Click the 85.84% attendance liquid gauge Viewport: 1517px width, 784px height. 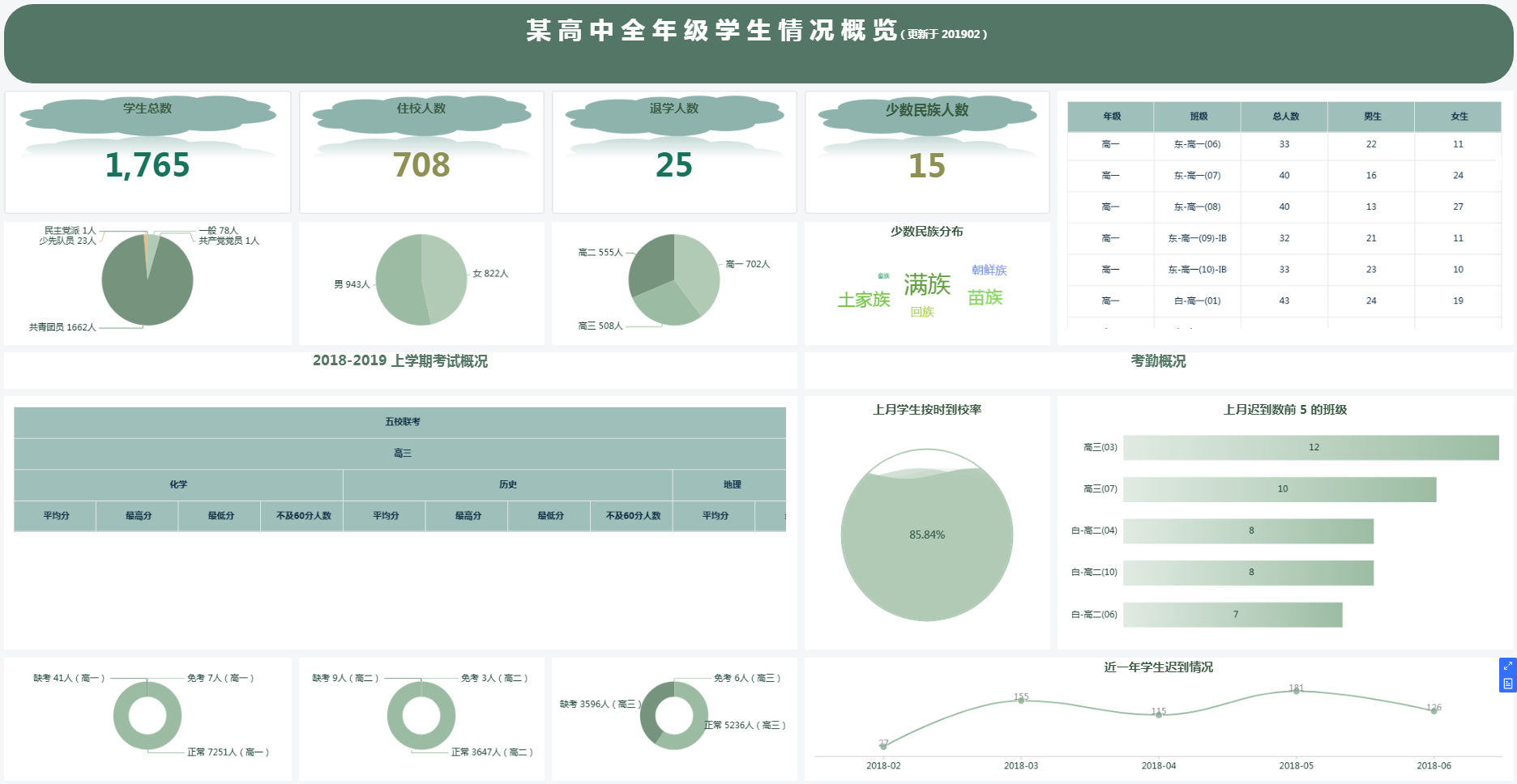point(927,535)
